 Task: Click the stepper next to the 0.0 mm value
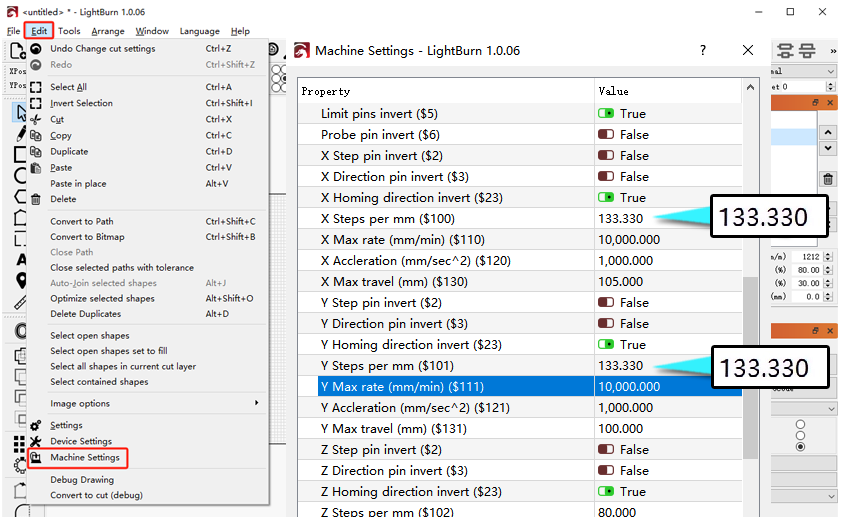point(828,297)
